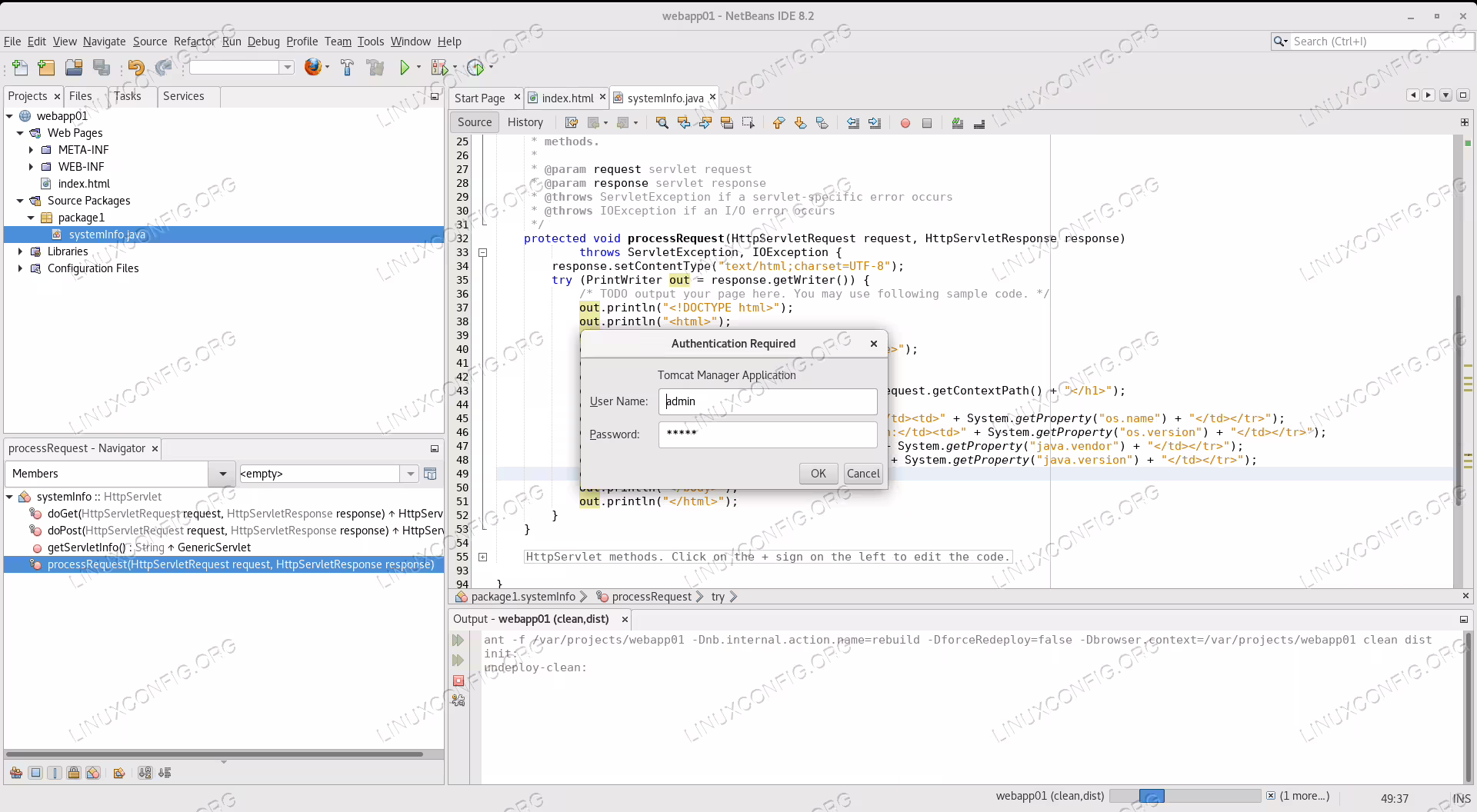1477x812 pixels.
Task: Click the Toggle Bookmark icon
Action: (822, 123)
